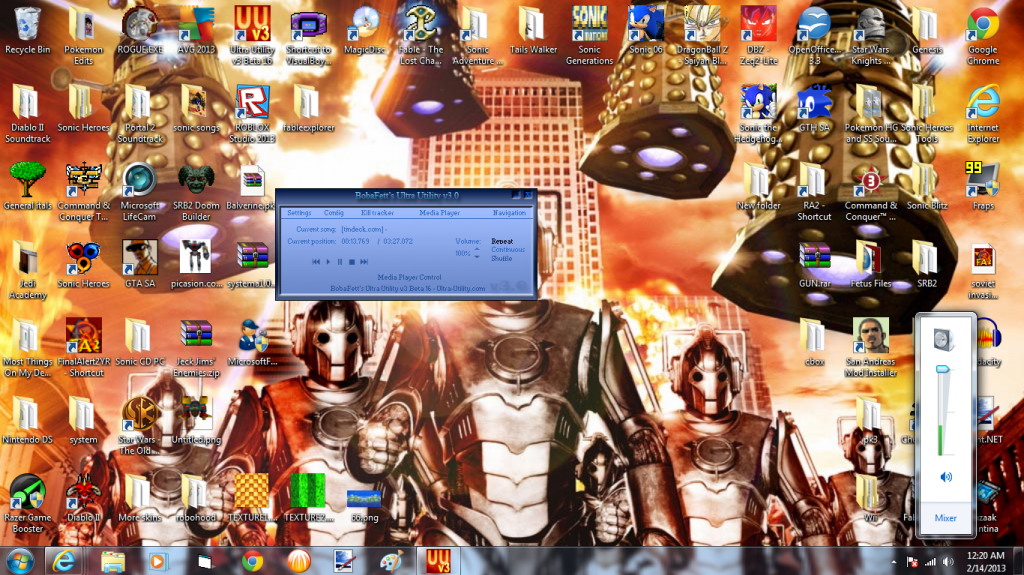Open the fableexplorer folder
The width and height of the screenshot is (1024, 575).
[308, 108]
